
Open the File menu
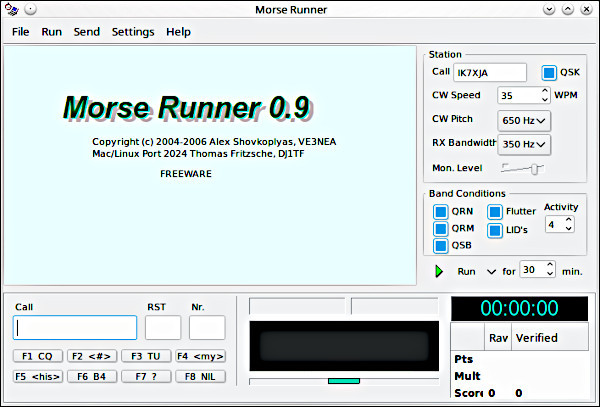(x=20, y=31)
